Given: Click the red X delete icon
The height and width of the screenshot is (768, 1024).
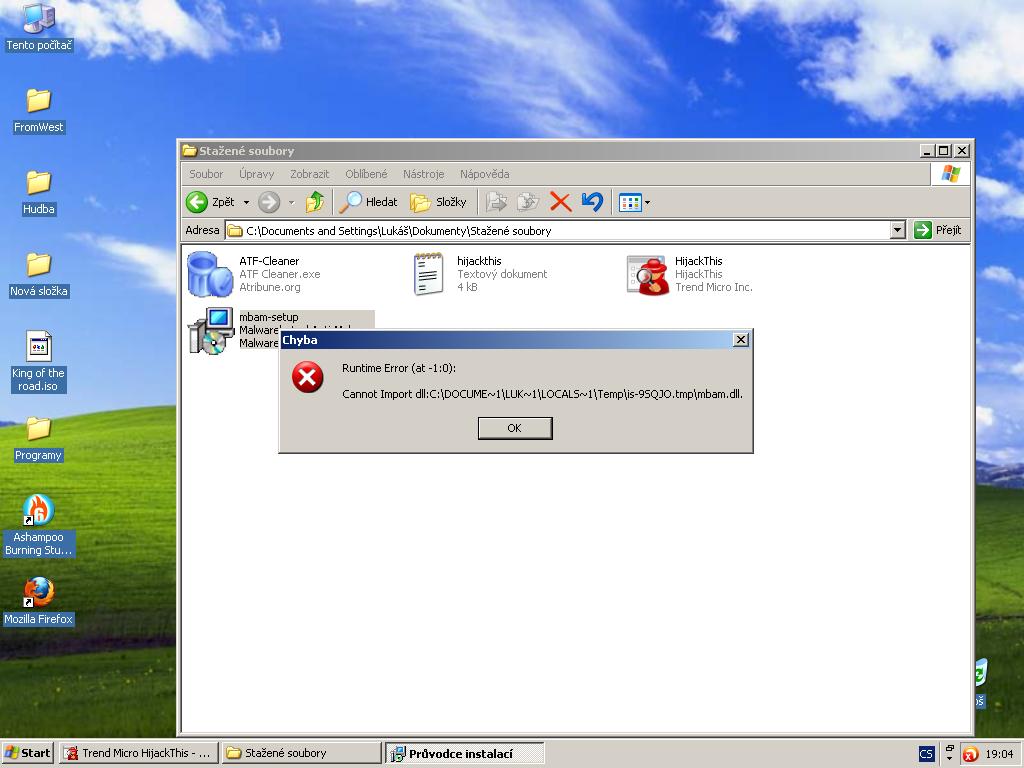Looking at the screenshot, I should coord(560,202).
